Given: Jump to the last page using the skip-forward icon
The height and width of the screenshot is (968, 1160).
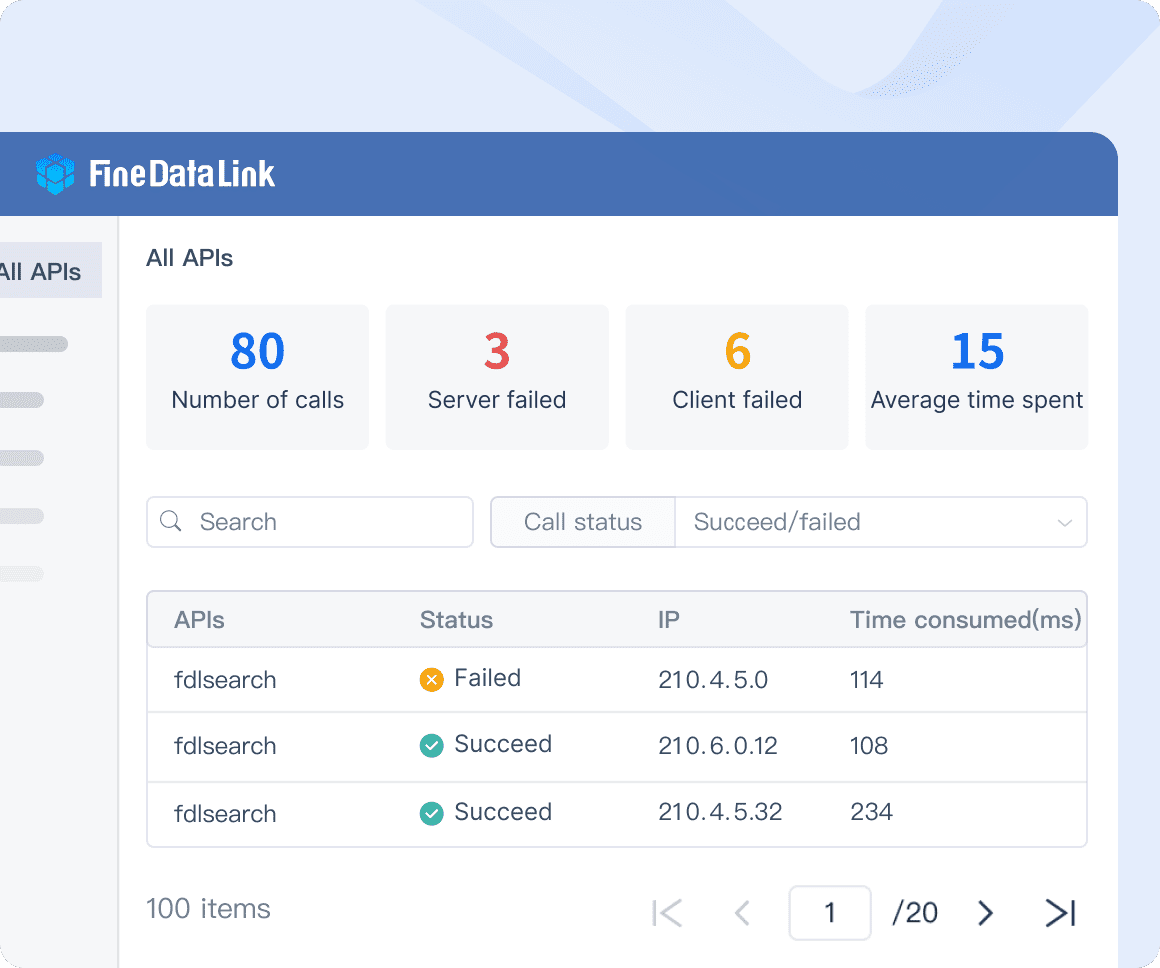Looking at the screenshot, I should 1059,912.
